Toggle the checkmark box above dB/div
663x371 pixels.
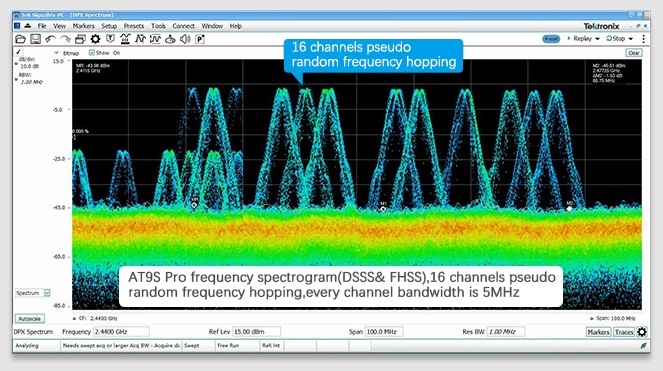[x=18, y=52]
